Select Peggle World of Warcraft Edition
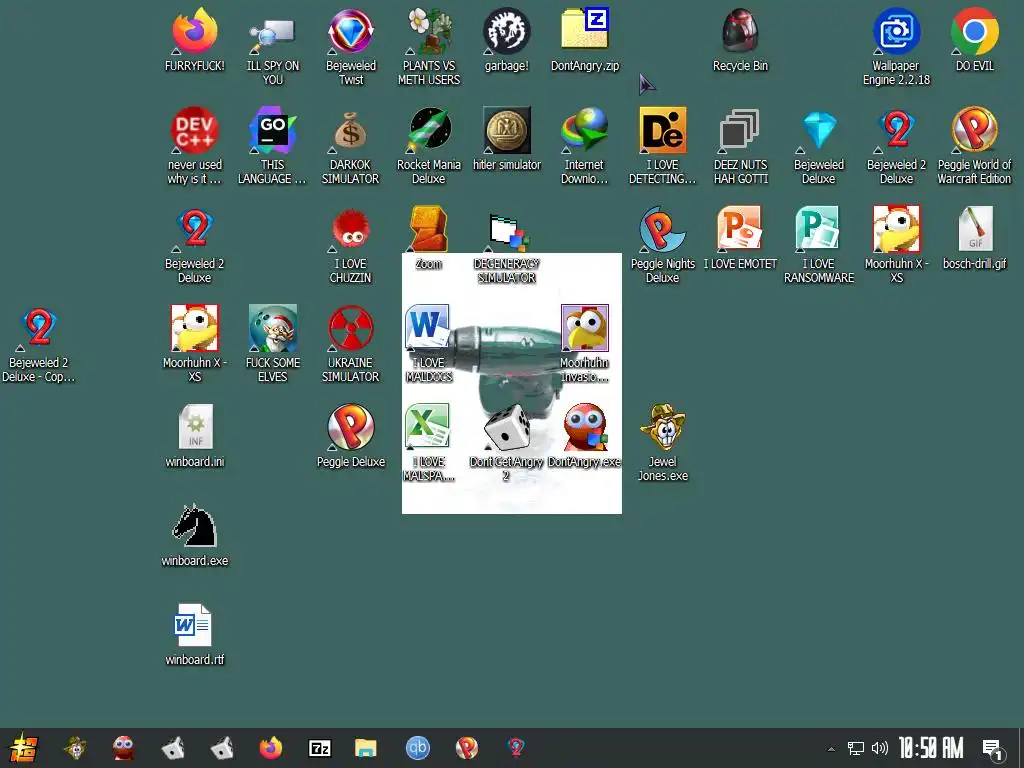 (x=974, y=147)
